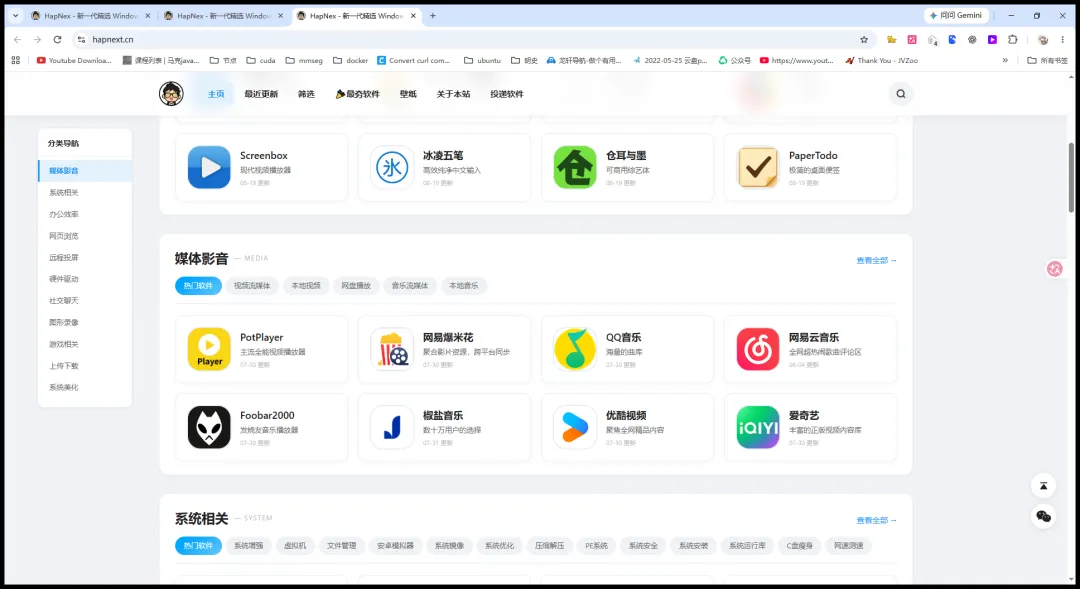Image resolution: width=1080 pixels, height=589 pixels.
Task: Open the 仓耳与墨 green icon
Action: (575, 167)
